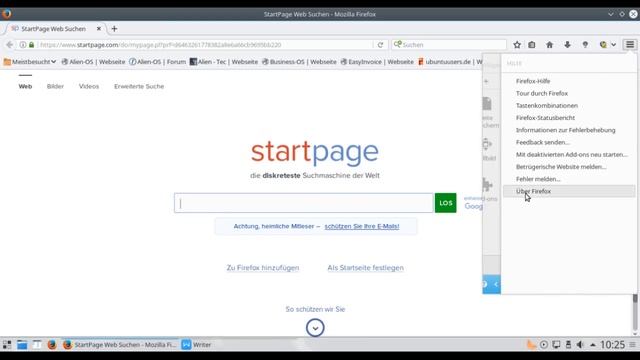Open the Business-OS | Webseite bookmark
The width and height of the screenshot is (640, 360).
[x=299, y=62]
